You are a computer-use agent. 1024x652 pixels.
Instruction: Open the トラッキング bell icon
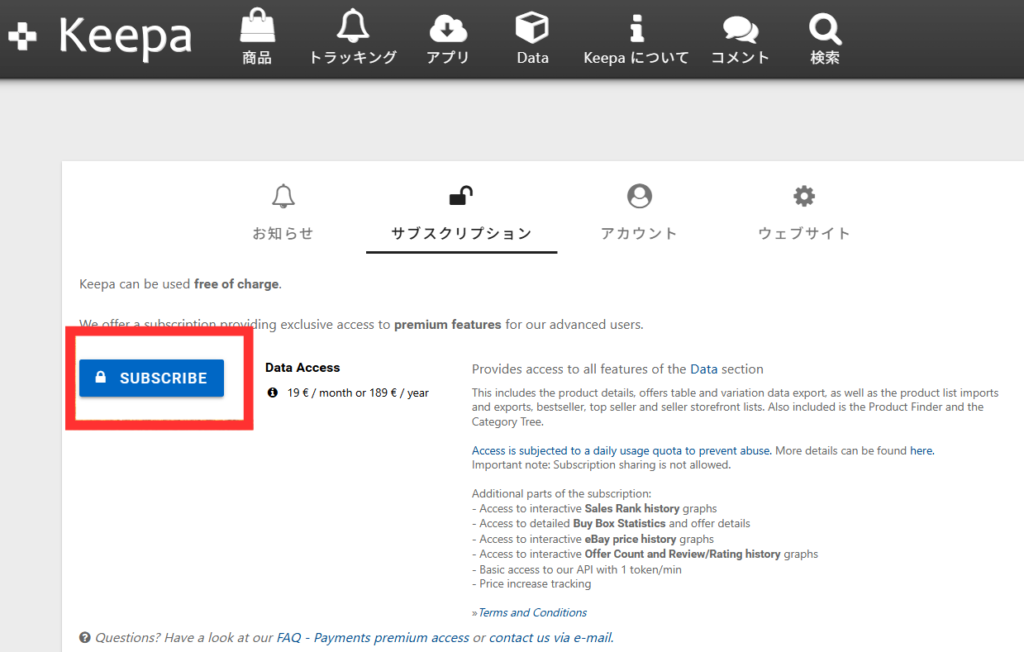pos(353,25)
